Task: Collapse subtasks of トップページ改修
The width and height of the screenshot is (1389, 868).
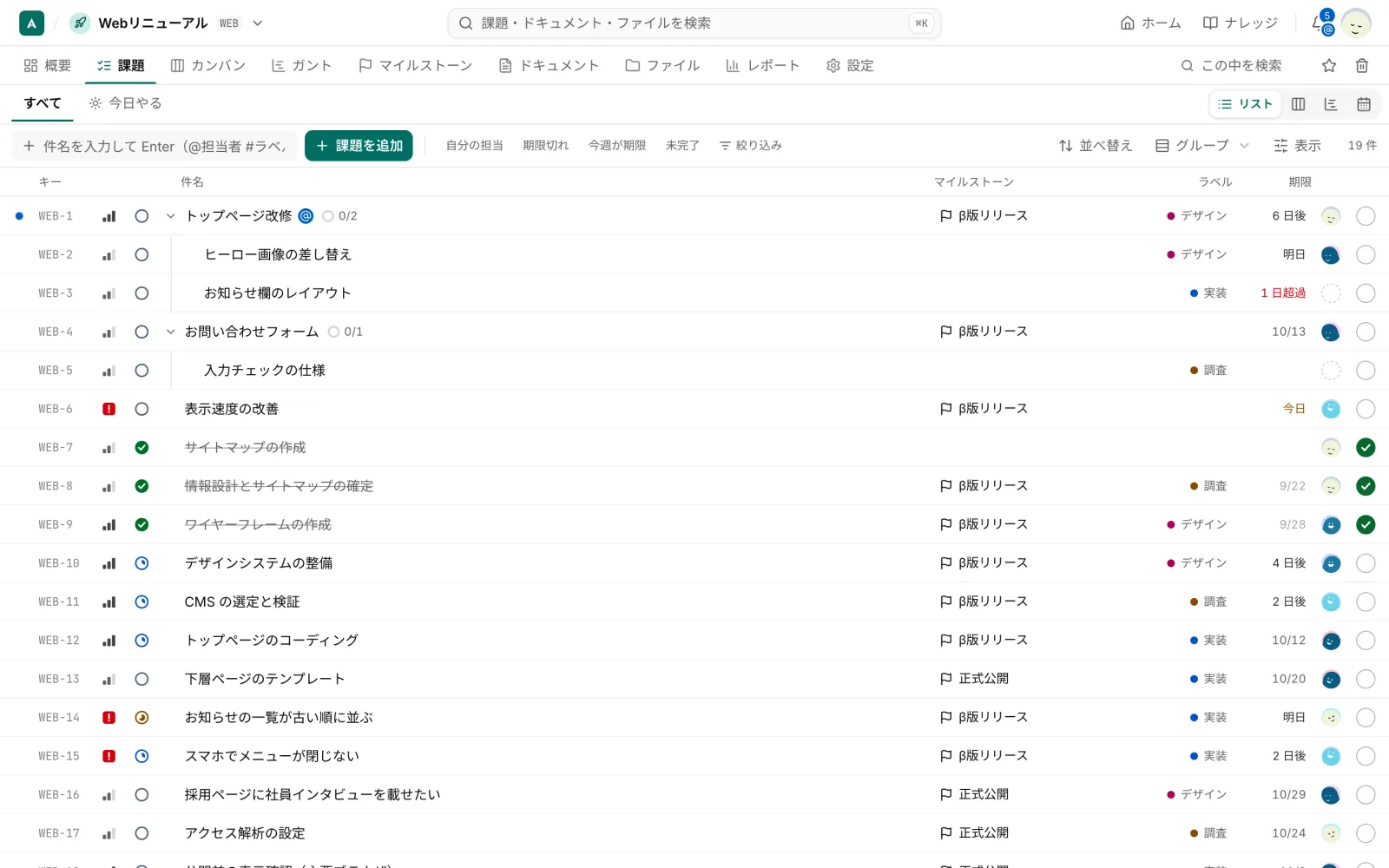Action: click(170, 216)
